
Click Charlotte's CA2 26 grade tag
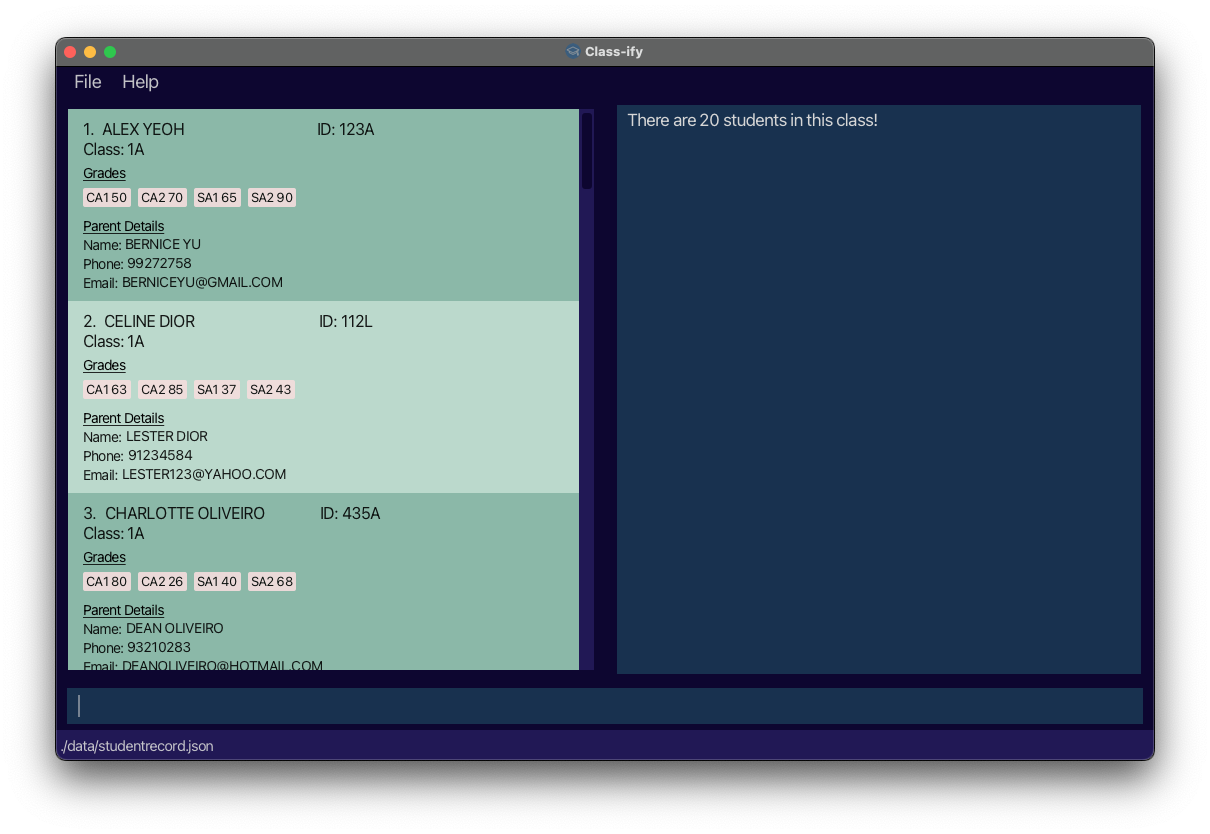click(x=162, y=582)
